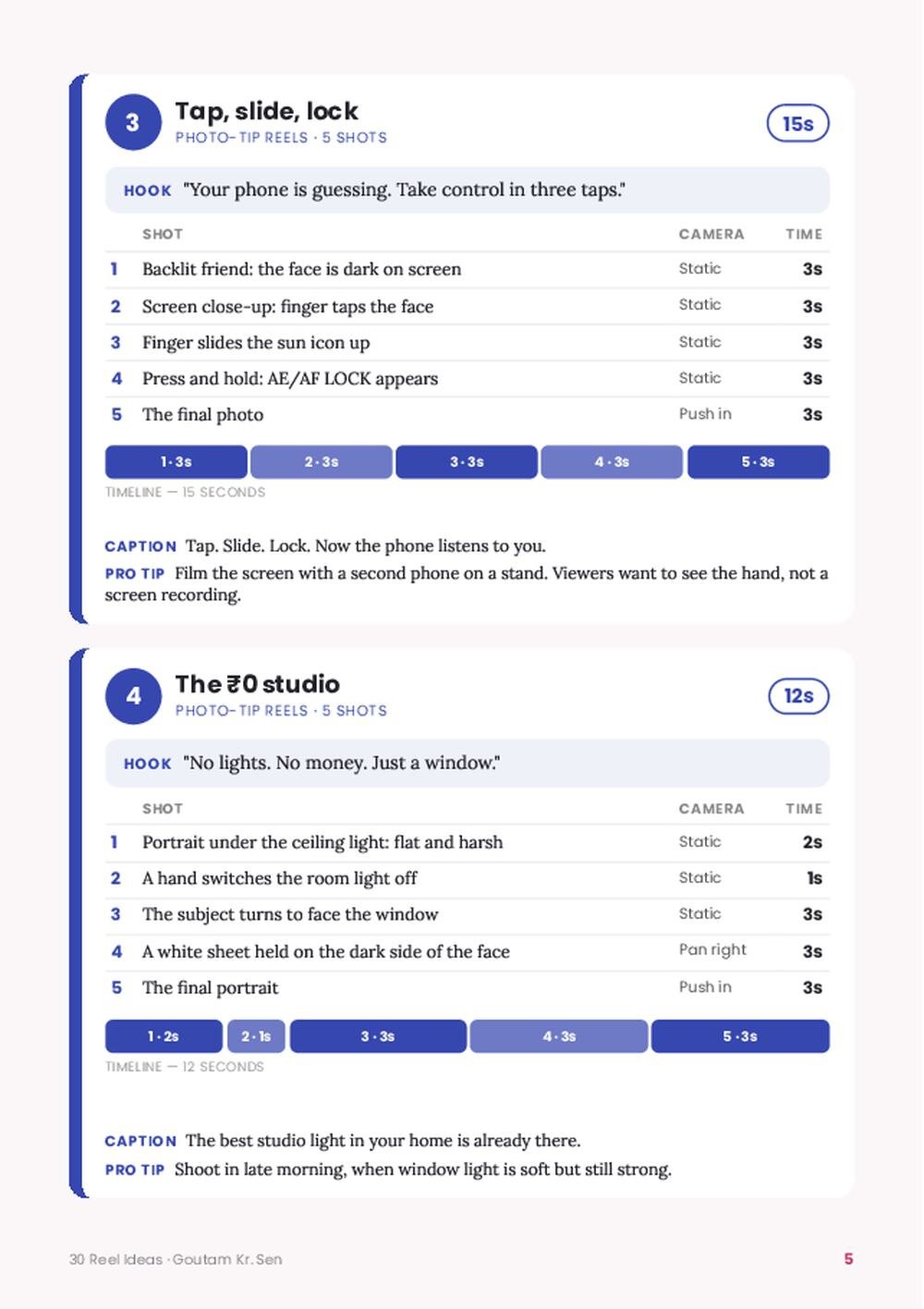Viewport: 924px width, 1309px height.
Task: Click page number 5 in footer
Action: tap(848, 1259)
